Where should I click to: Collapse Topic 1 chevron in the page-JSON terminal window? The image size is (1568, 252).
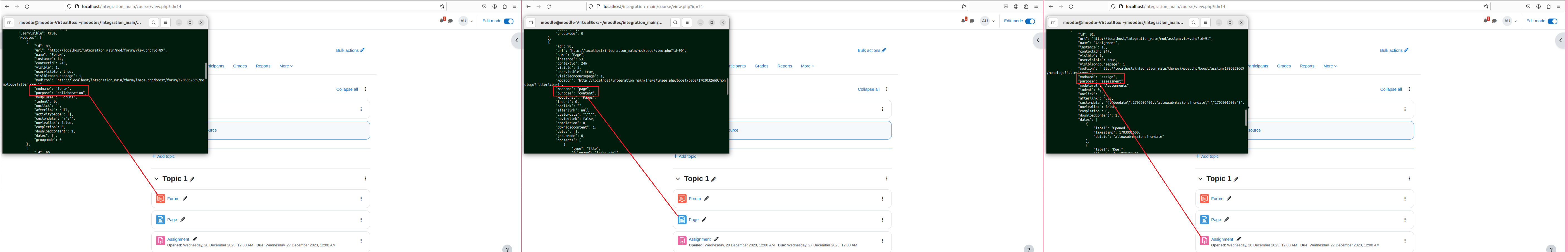click(678, 179)
